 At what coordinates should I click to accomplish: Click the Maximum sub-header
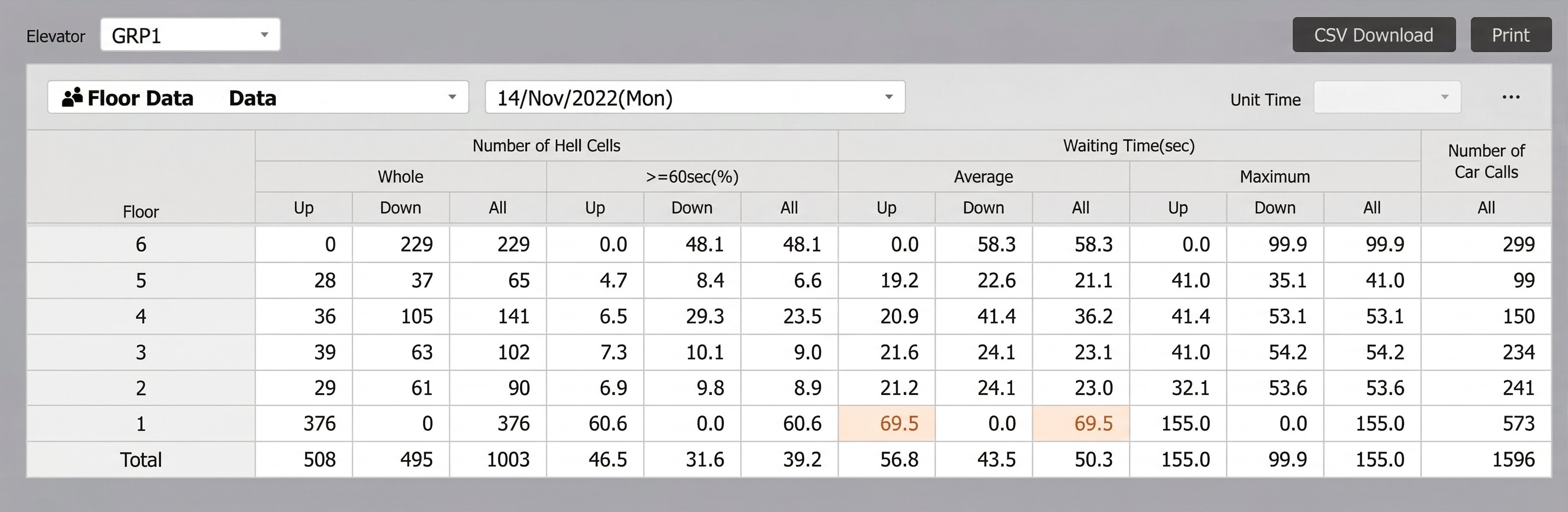coord(1275,177)
